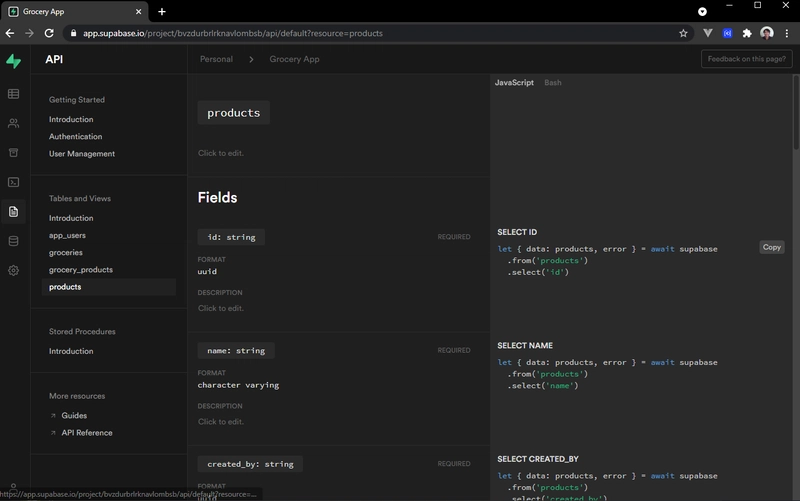This screenshot has width=800, height=501.
Task: Select the API docs sidebar icon
Action: point(14,212)
